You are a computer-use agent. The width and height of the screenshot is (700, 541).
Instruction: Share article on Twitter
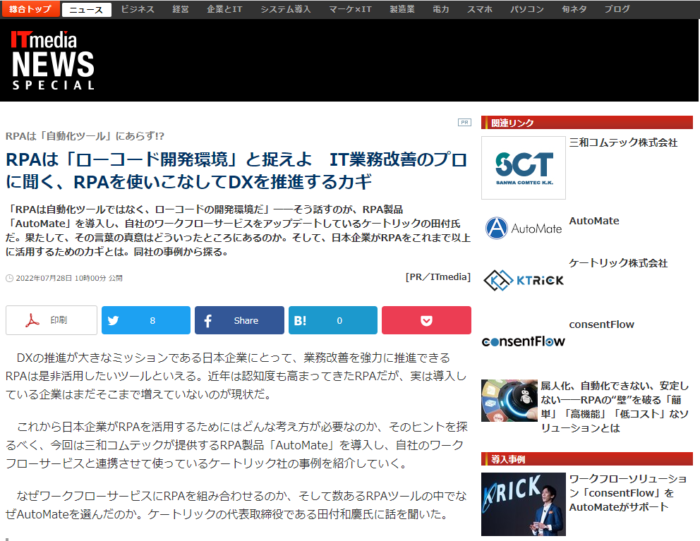(x=146, y=320)
